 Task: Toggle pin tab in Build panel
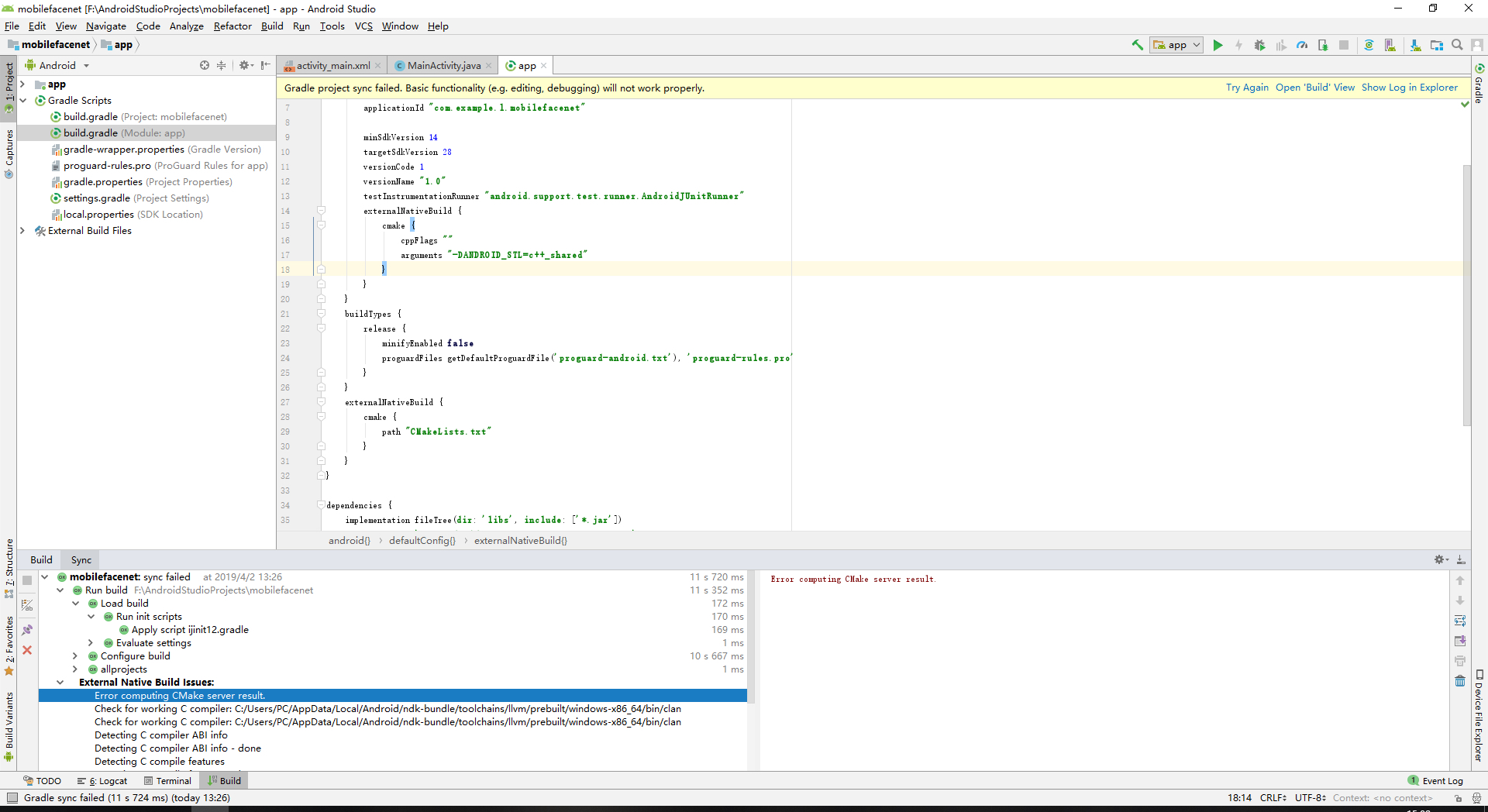pos(27,630)
